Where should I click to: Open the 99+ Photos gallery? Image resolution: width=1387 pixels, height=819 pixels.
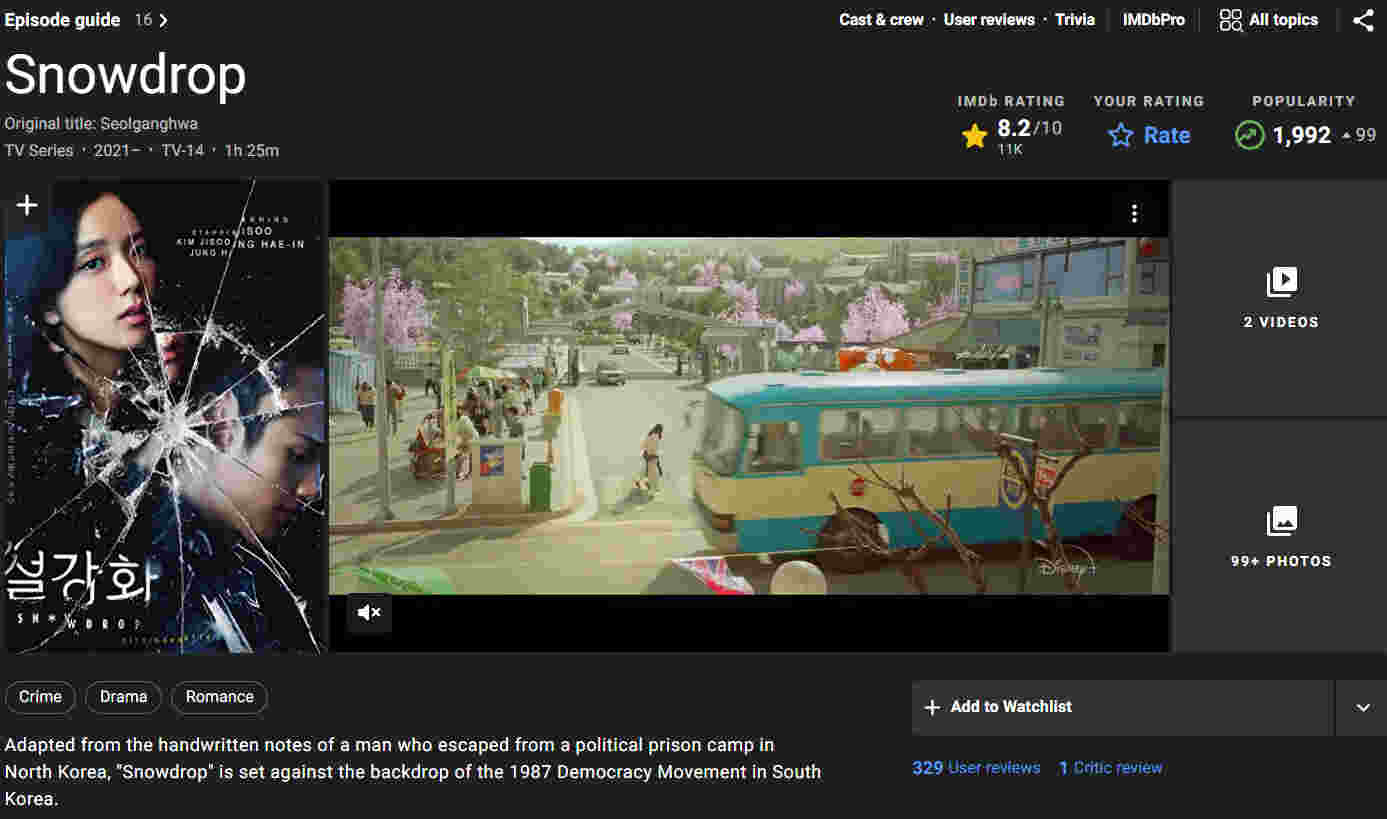(x=1281, y=537)
